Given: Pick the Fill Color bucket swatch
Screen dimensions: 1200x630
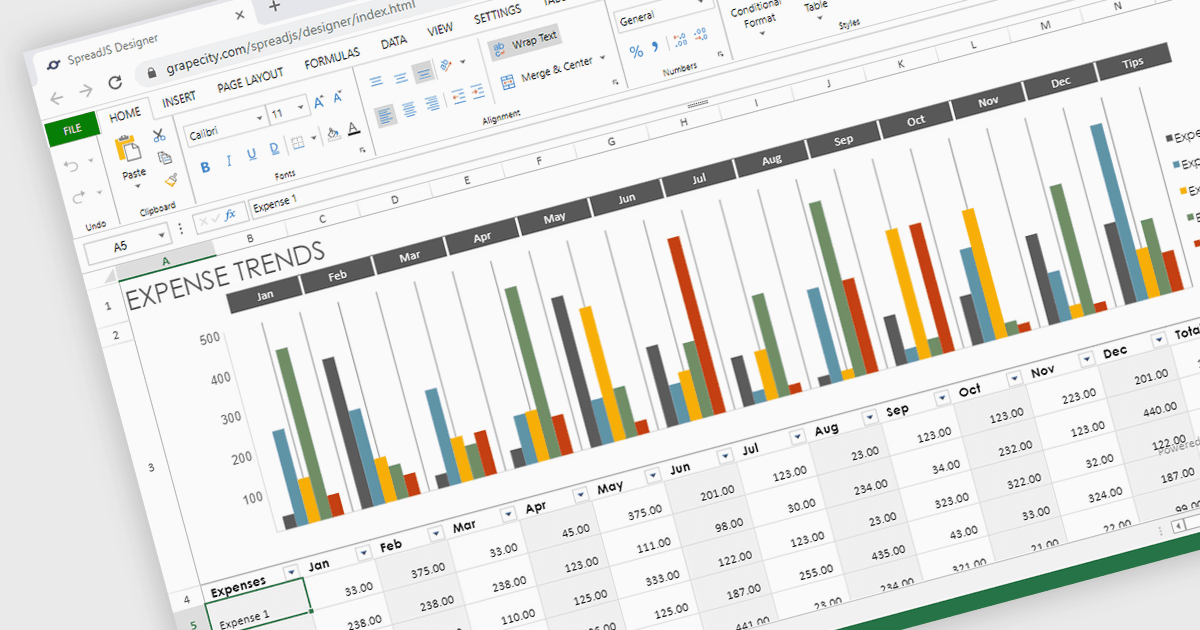Looking at the screenshot, I should pyautogui.click(x=334, y=133).
